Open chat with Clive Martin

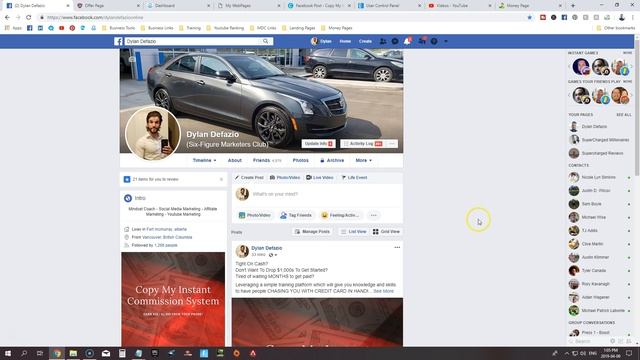point(599,244)
